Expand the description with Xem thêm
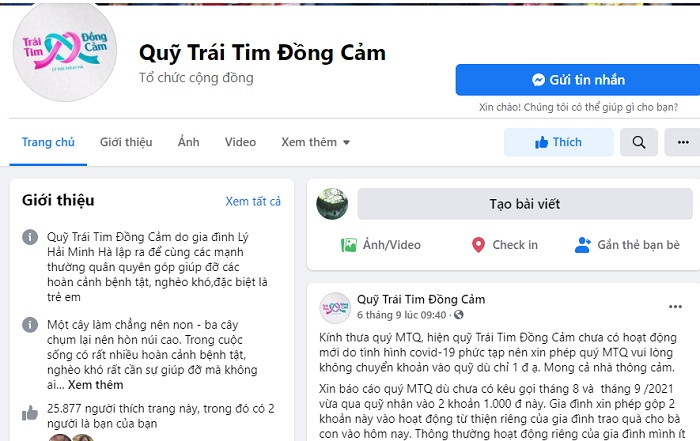This screenshot has width=700, height=441. pos(96,385)
